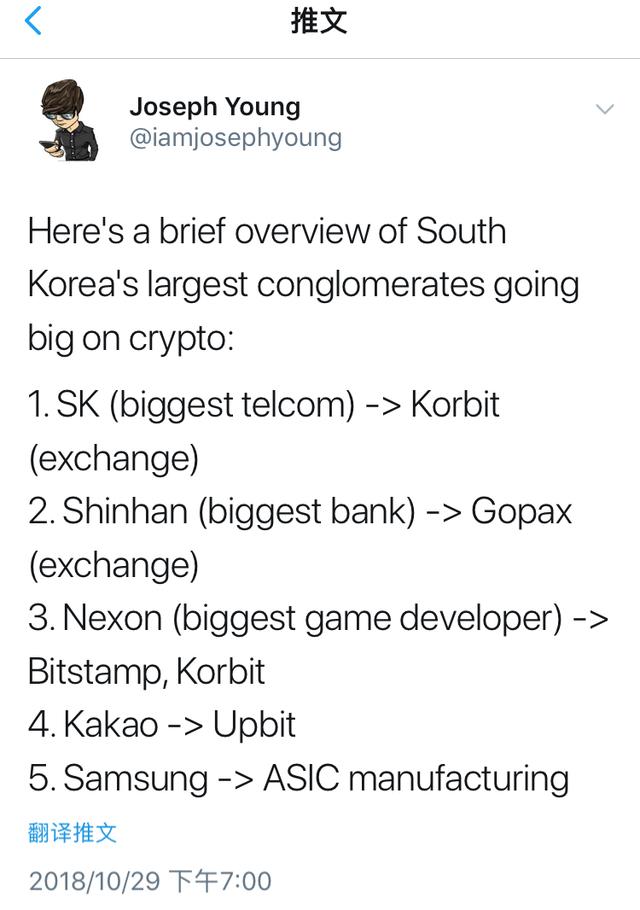This screenshot has height=910, width=640.
Task: Select the 2018/10/29 下午7:00 timestamp
Action: [x=150, y=880]
